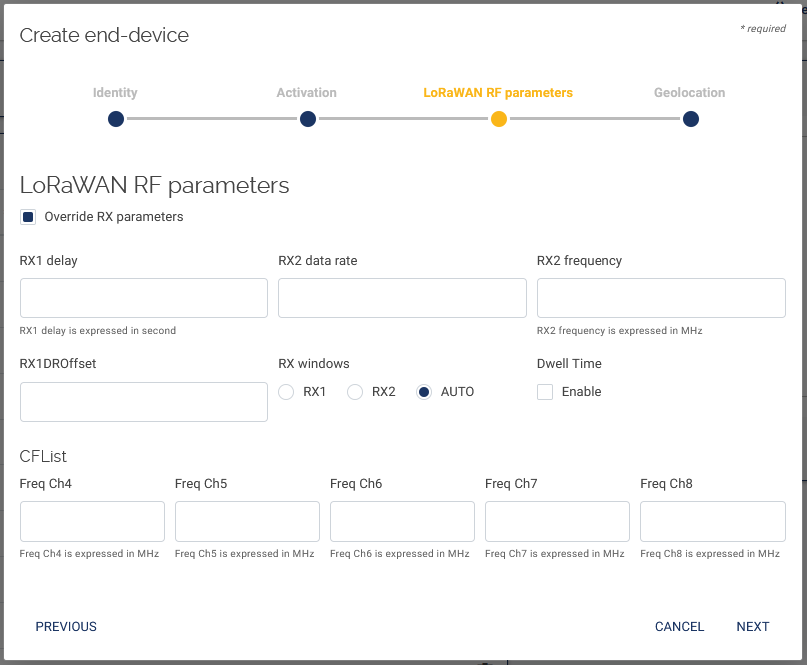
Task: Click the Identity step circle
Action: (x=116, y=119)
